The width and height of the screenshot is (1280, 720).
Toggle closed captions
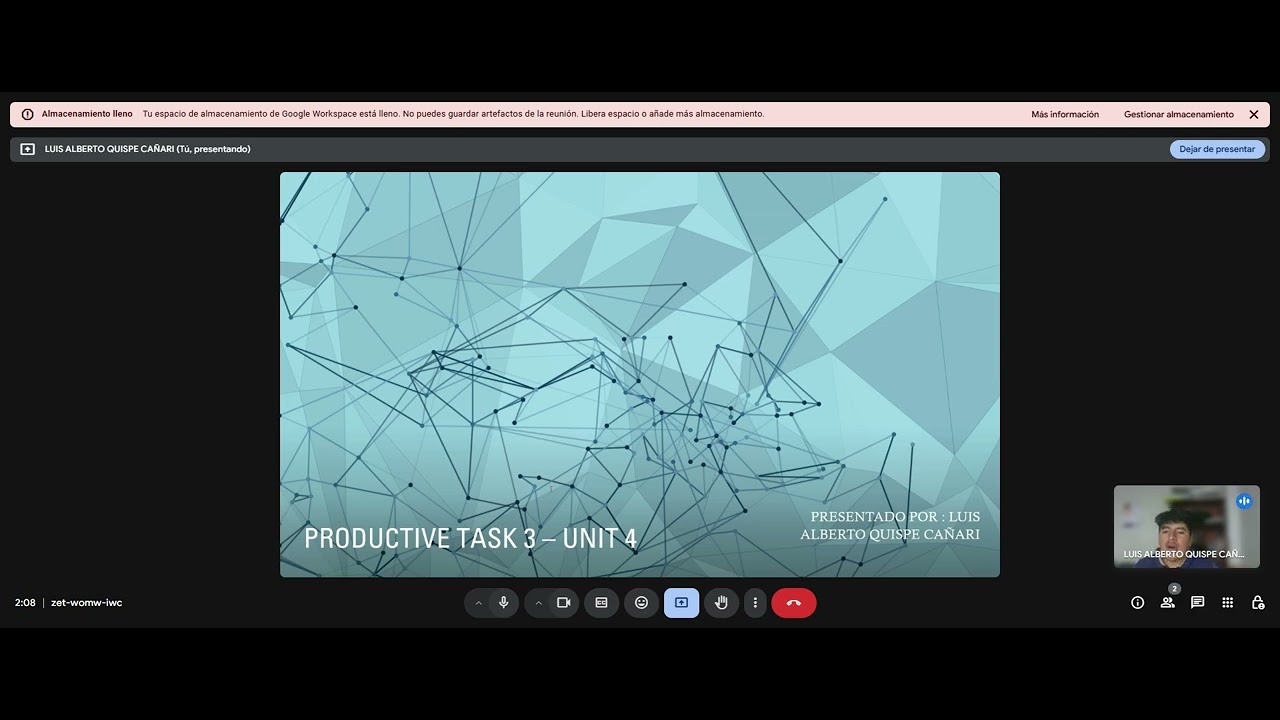coord(602,603)
